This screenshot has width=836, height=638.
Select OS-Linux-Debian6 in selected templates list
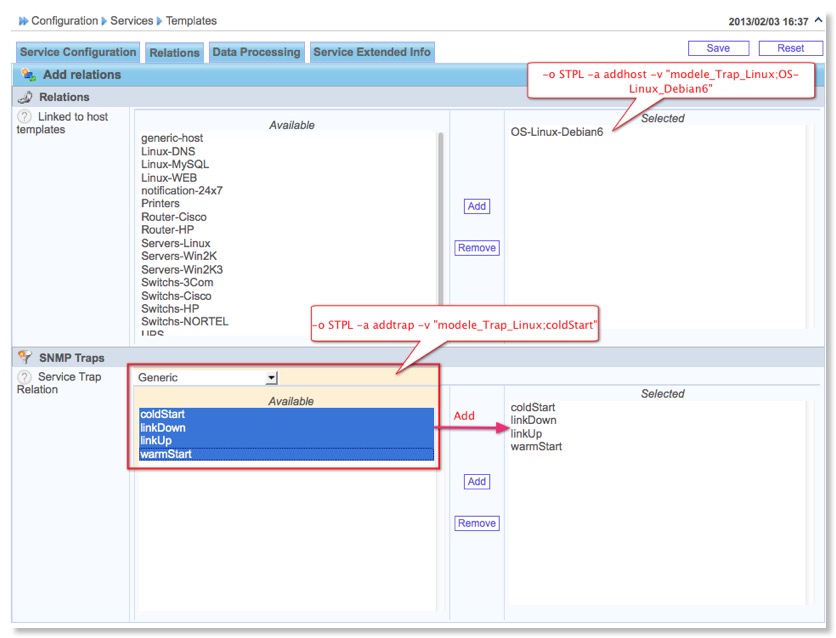pyautogui.click(x=557, y=132)
